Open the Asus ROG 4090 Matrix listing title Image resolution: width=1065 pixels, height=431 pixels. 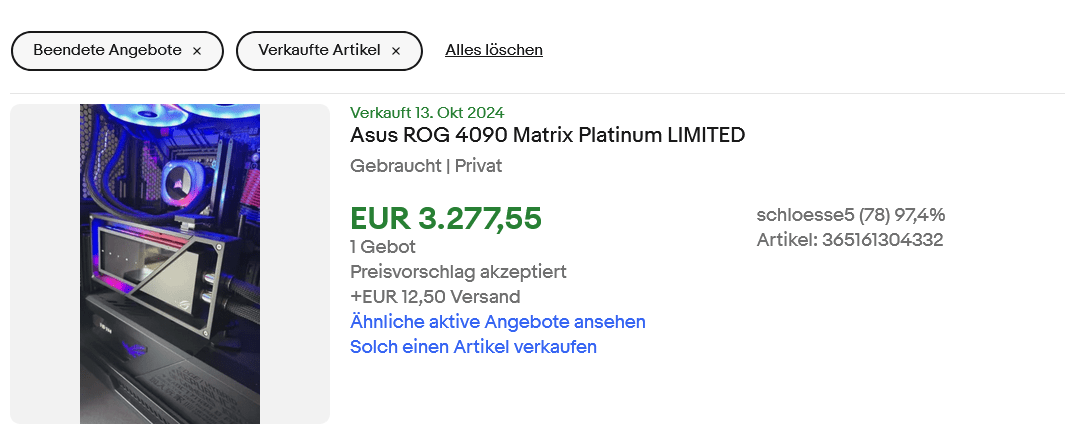(548, 135)
